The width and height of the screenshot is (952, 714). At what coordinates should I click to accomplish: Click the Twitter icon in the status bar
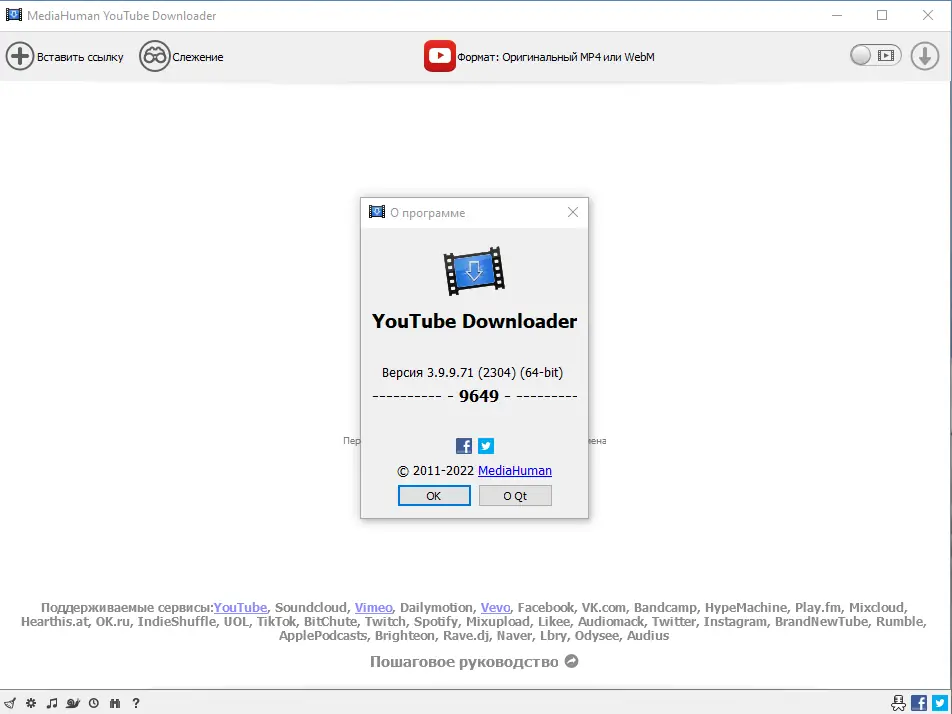939,703
